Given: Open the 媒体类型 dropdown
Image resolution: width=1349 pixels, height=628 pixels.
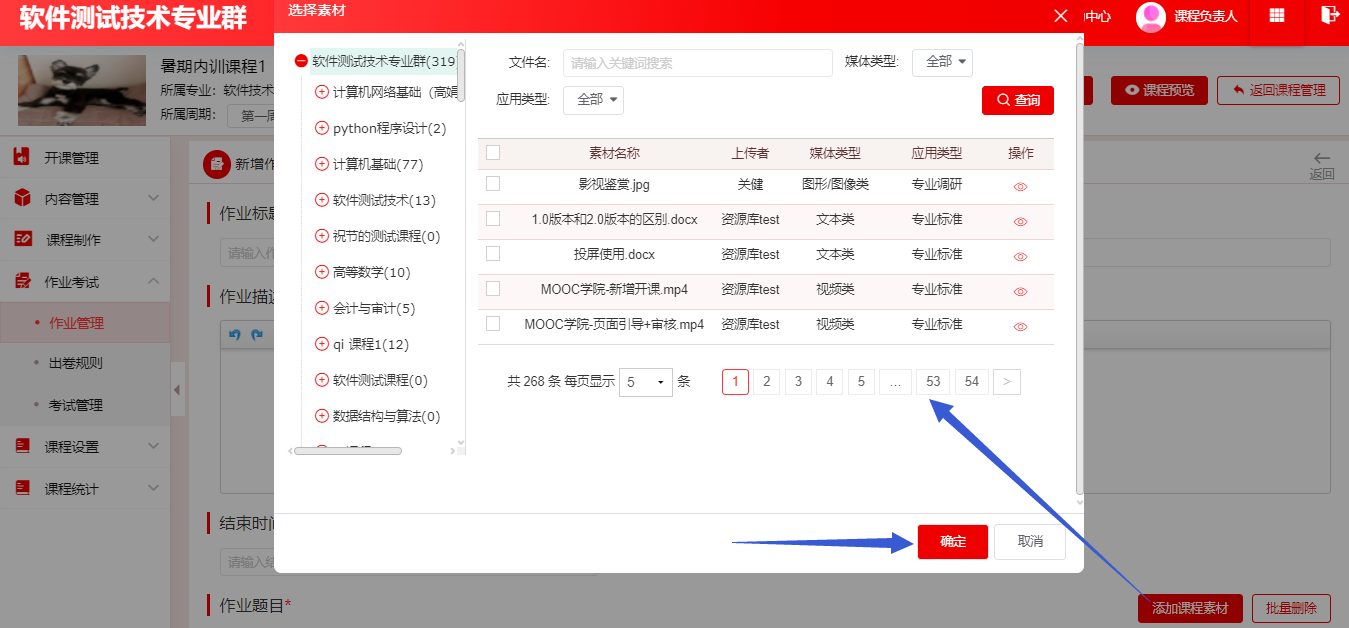Looking at the screenshot, I should click(x=941, y=62).
